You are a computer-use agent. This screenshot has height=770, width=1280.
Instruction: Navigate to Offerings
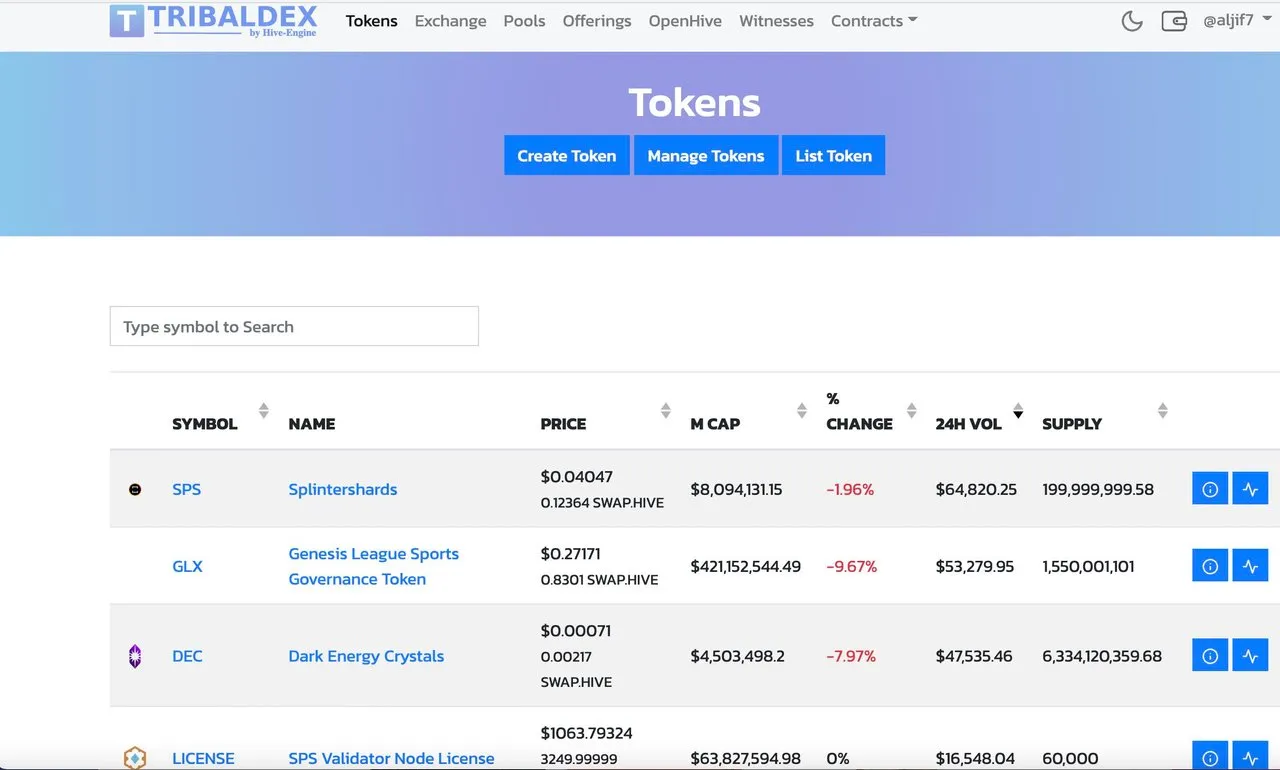(x=597, y=21)
